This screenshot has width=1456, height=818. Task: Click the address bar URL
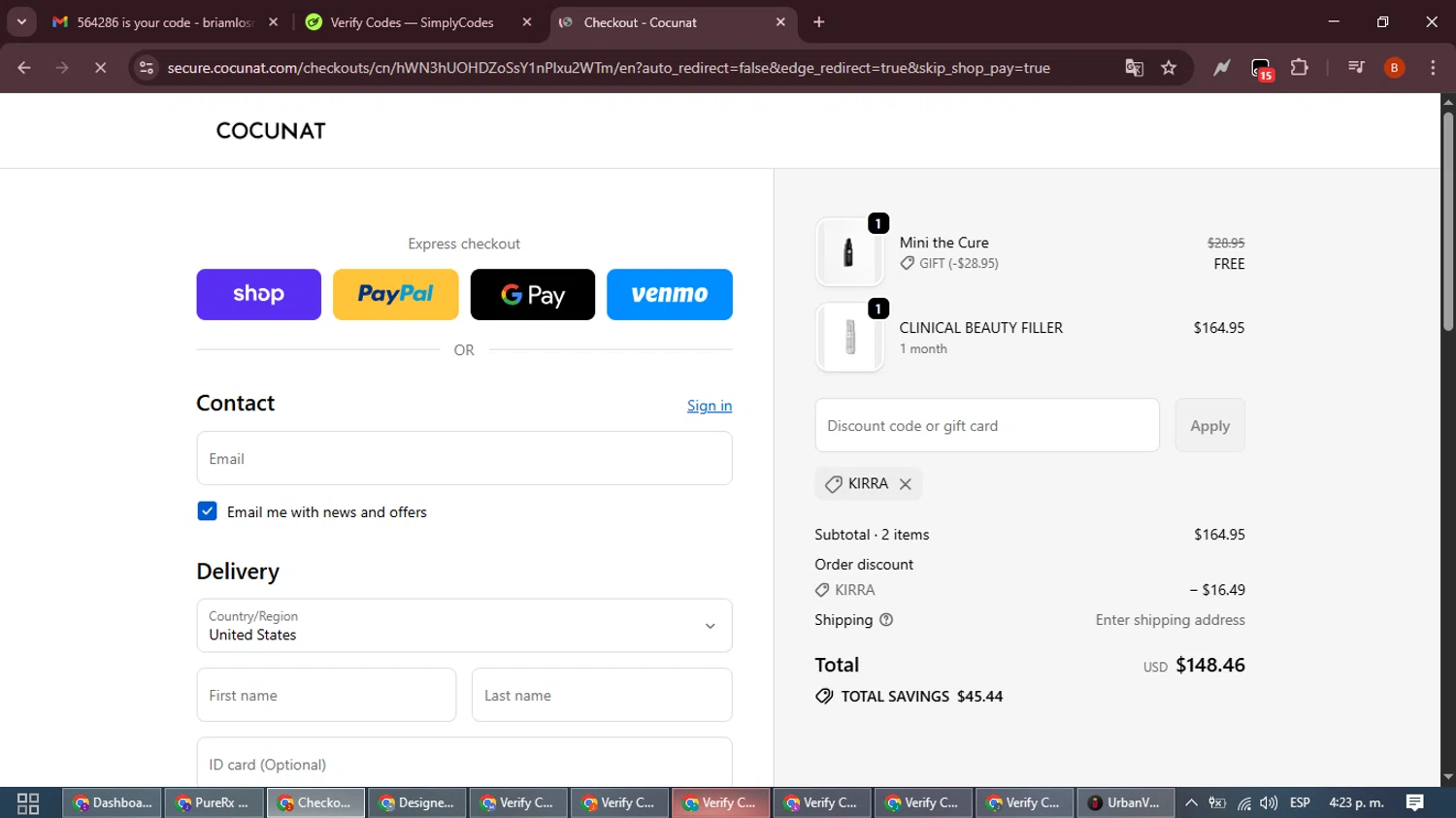click(609, 68)
